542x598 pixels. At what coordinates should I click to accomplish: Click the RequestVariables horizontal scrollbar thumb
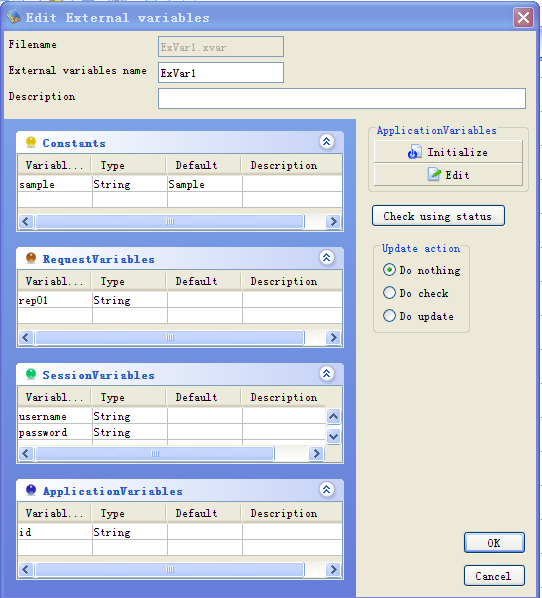170,338
